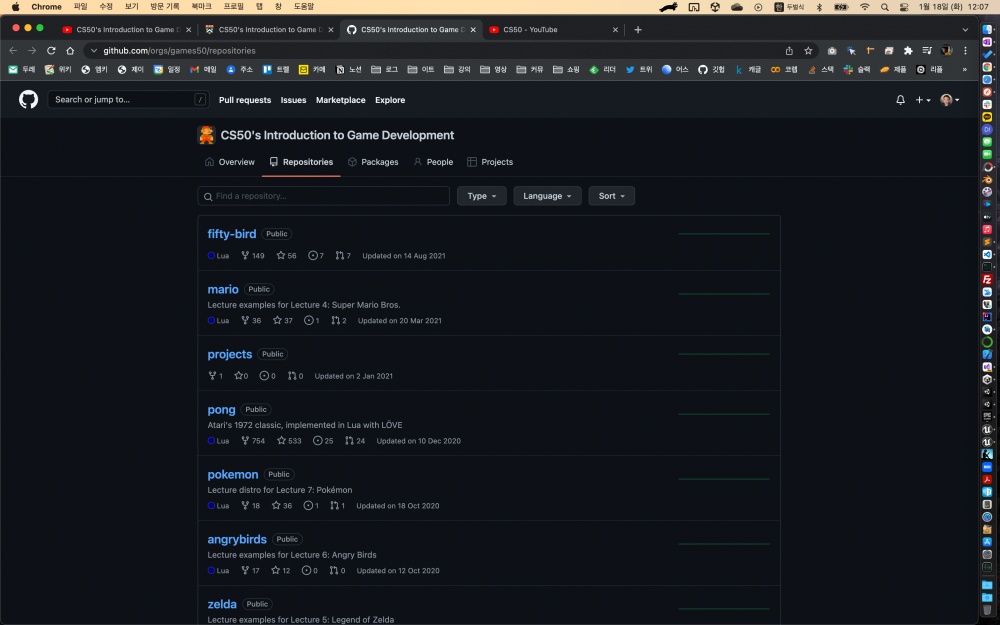Image resolution: width=1000 pixels, height=625 pixels.
Task: View pong's stargazers count 533
Action: [x=289, y=441]
